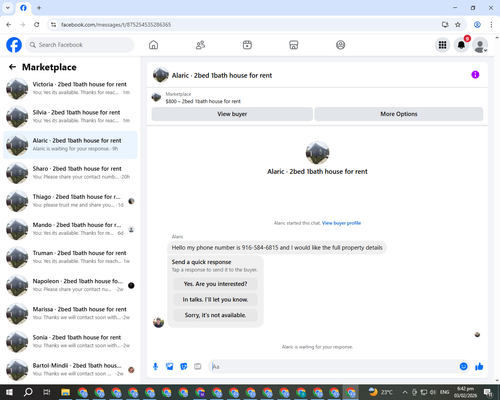The height and width of the screenshot is (400, 500).
Task: Open the Marketplace storefront icon
Action: 294,45
